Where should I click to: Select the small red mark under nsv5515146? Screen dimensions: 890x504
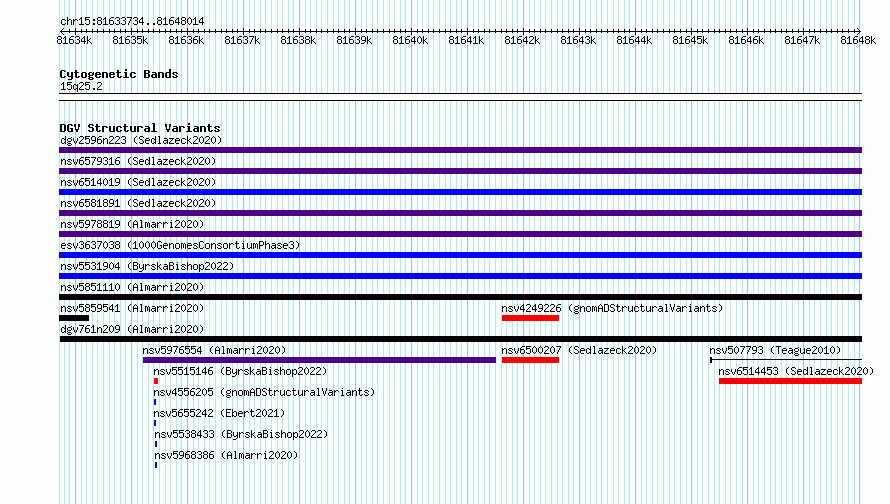point(156,381)
